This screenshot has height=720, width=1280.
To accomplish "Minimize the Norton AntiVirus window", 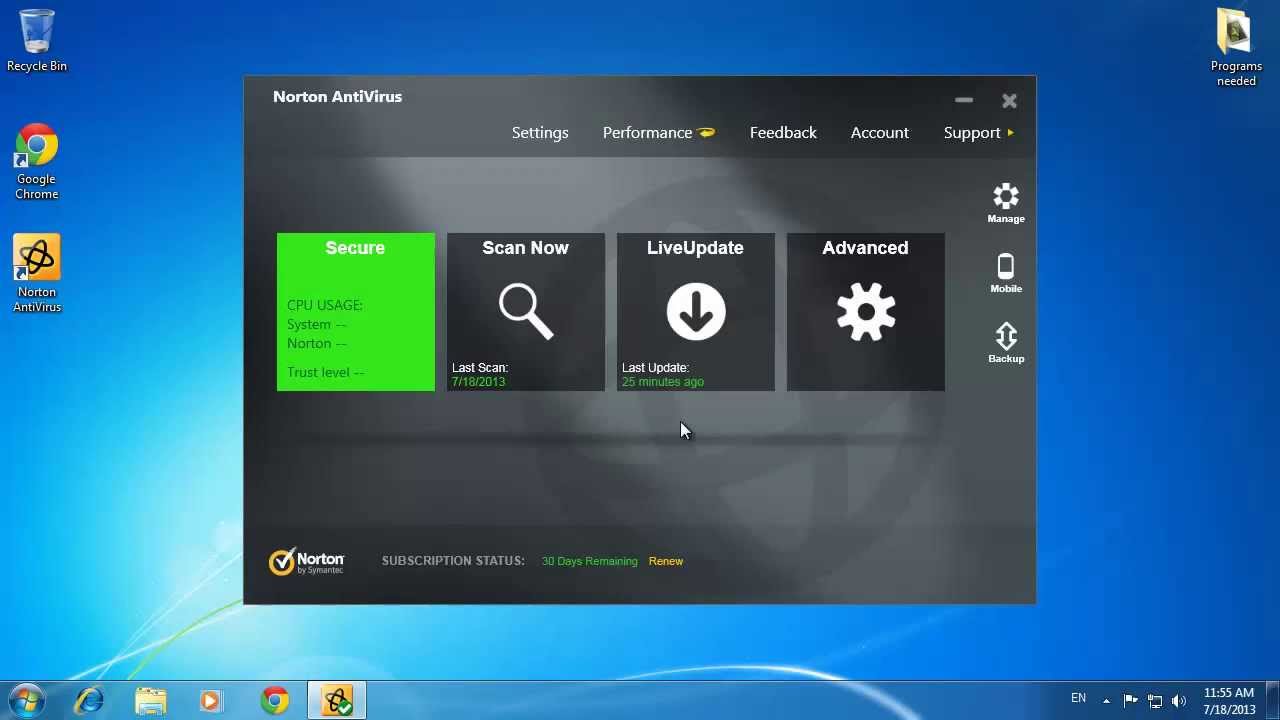I will click(x=964, y=100).
